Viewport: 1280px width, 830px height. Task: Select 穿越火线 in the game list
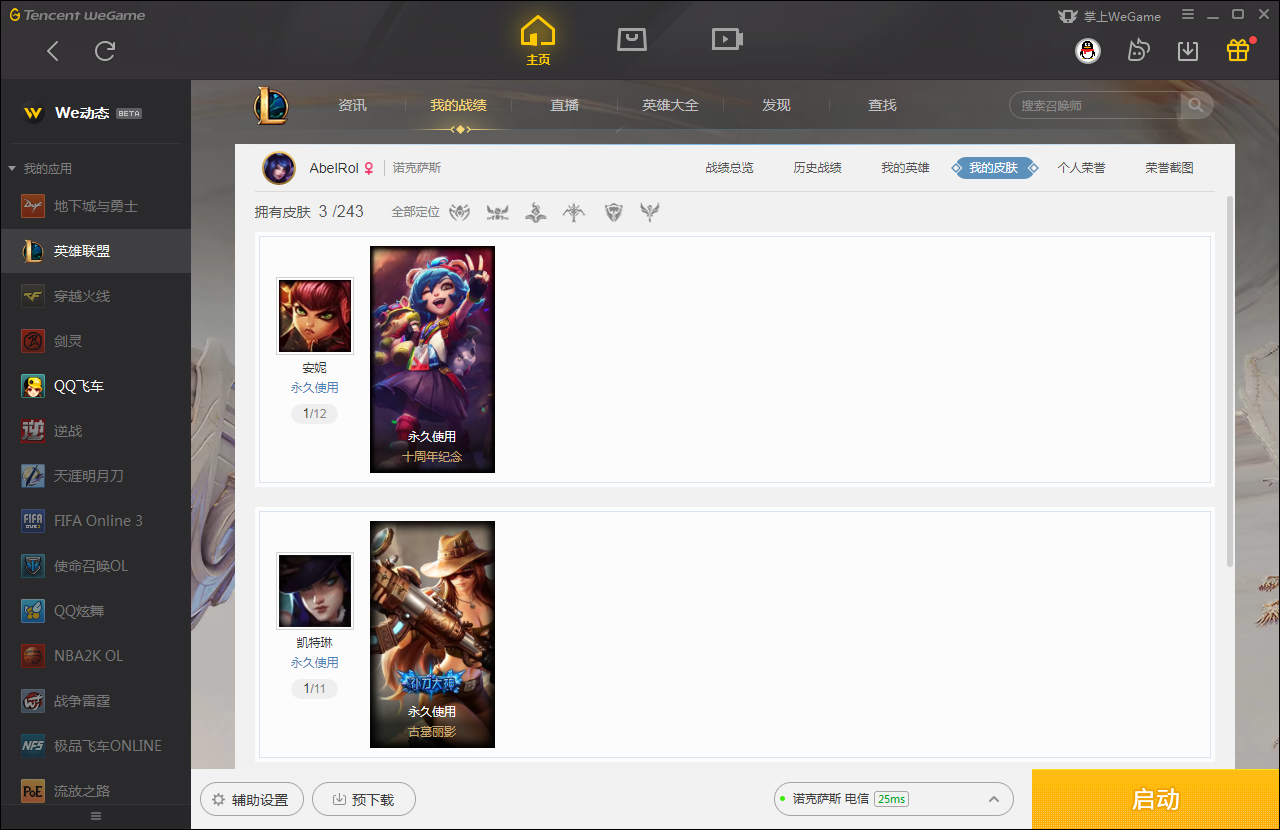click(95, 296)
